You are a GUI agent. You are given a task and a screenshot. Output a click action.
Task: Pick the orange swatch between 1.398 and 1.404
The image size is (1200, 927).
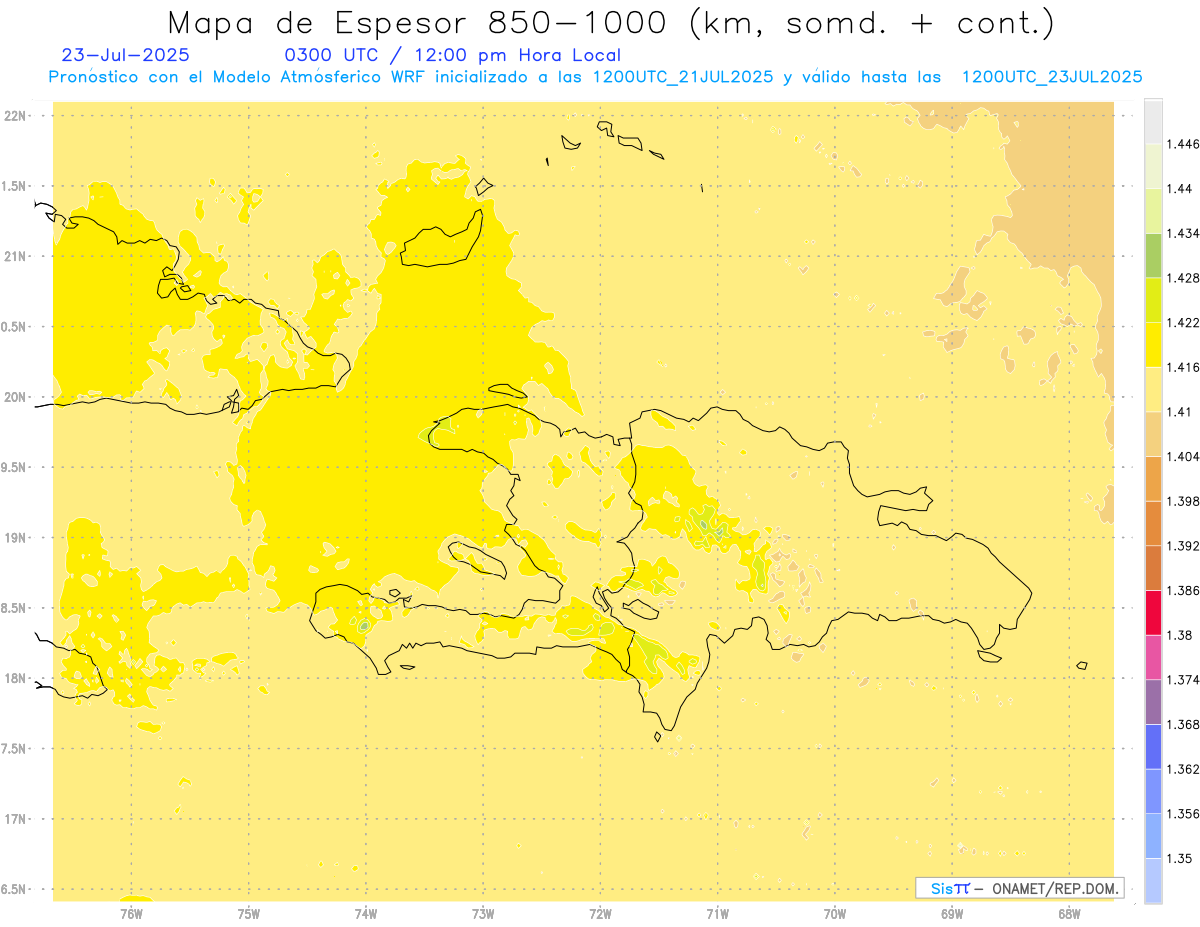pos(1152,478)
